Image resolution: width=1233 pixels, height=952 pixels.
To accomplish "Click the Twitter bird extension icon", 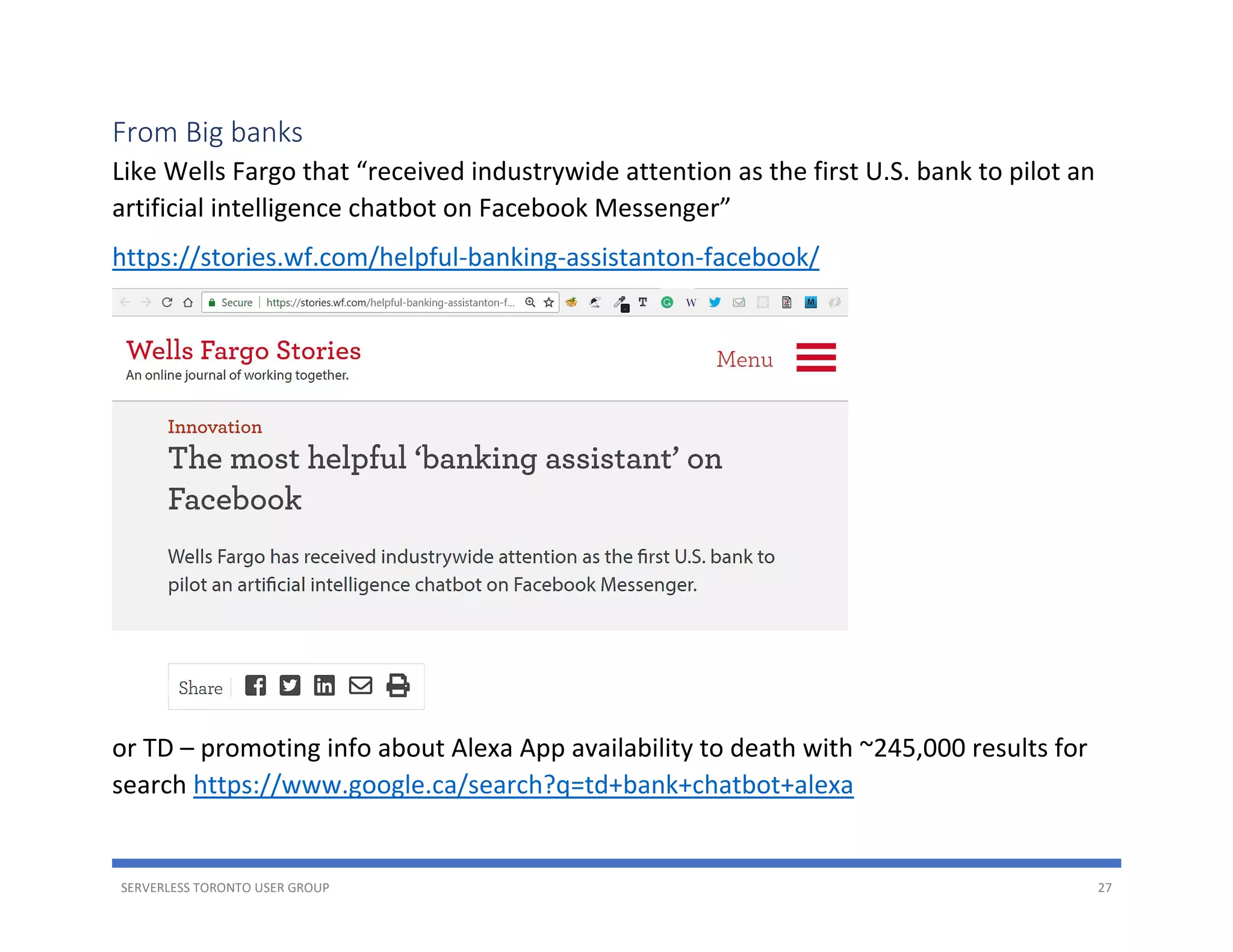I will pyautogui.click(x=715, y=302).
